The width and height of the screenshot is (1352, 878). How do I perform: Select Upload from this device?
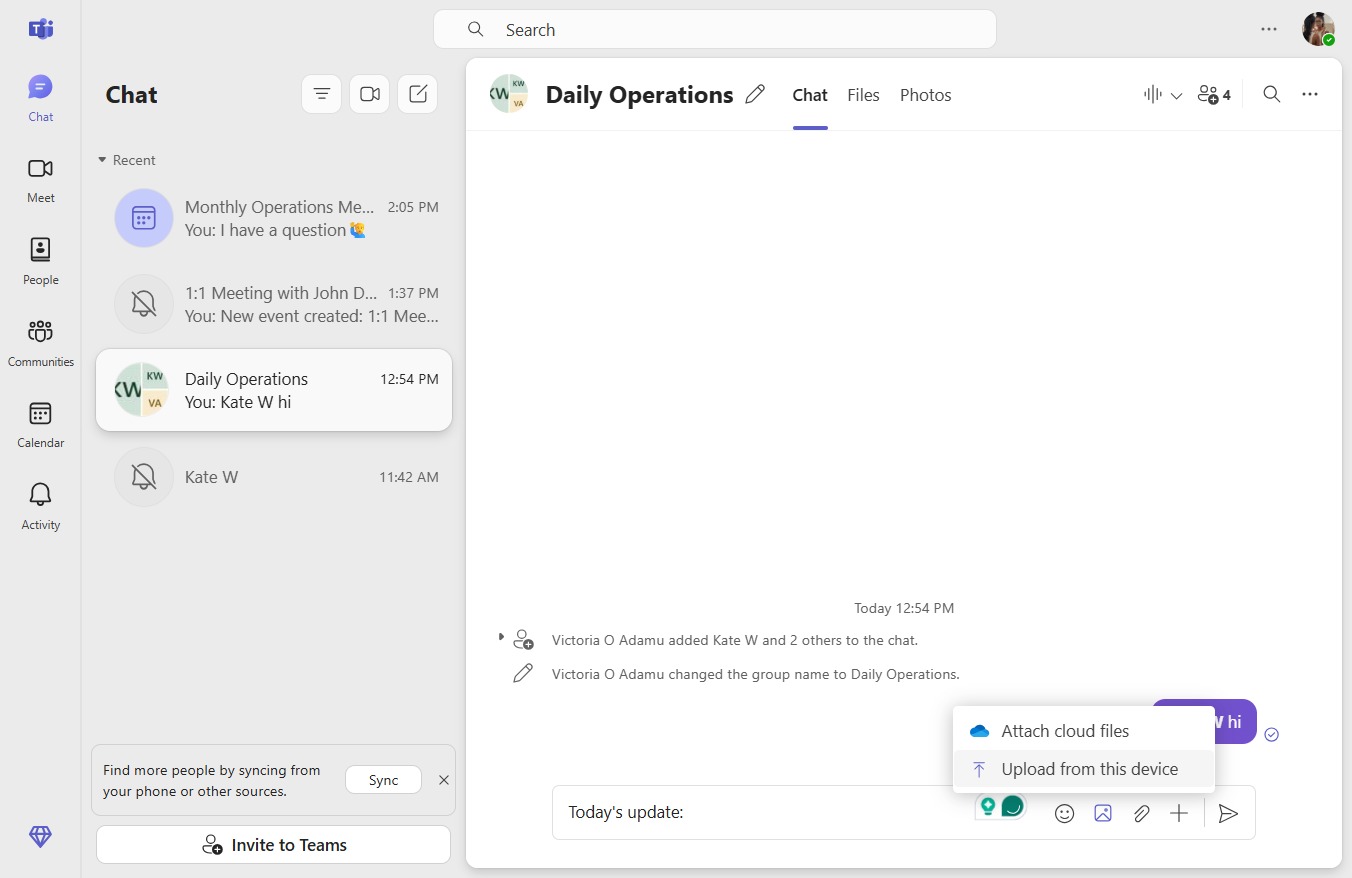pos(1084,769)
